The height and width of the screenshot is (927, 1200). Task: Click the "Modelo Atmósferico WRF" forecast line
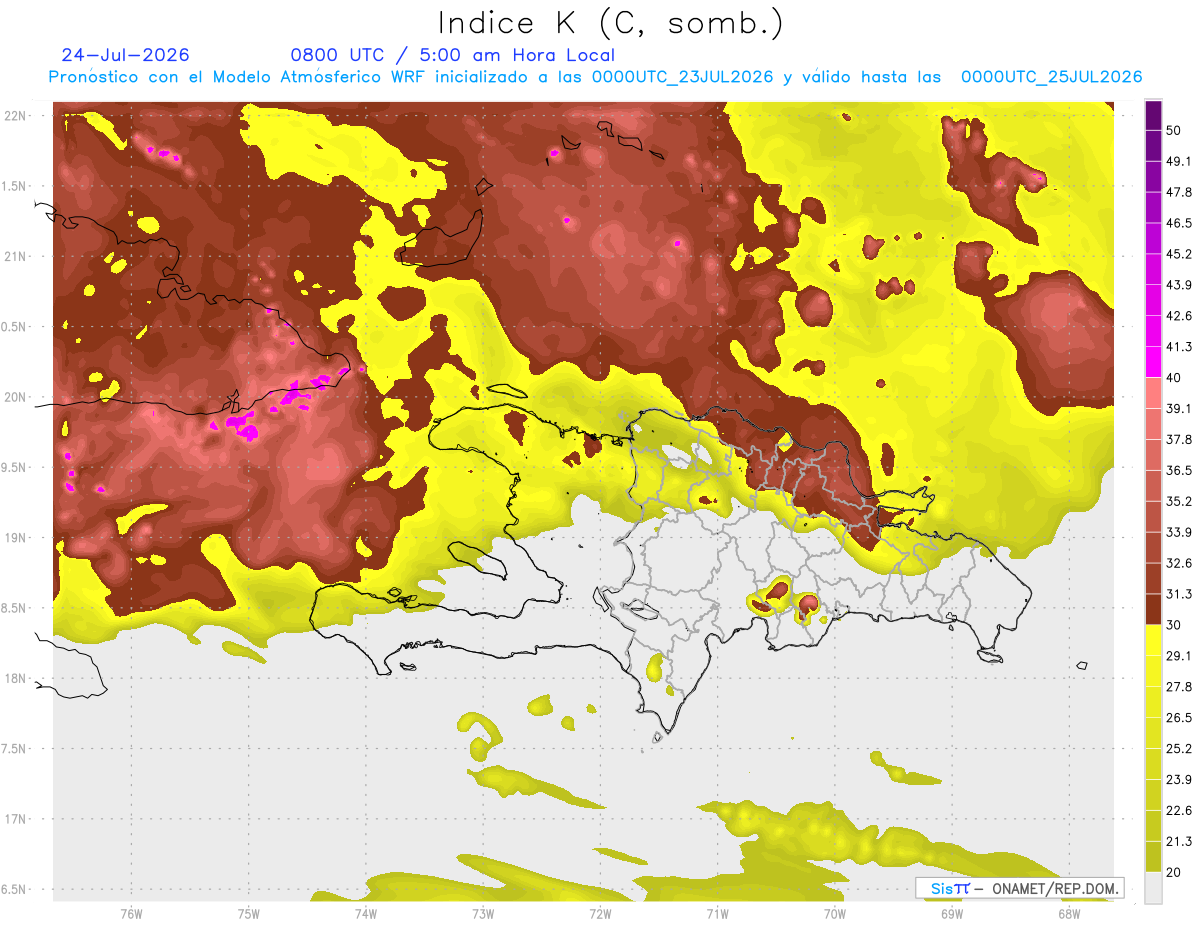pyautogui.click(x=595, y=77)
